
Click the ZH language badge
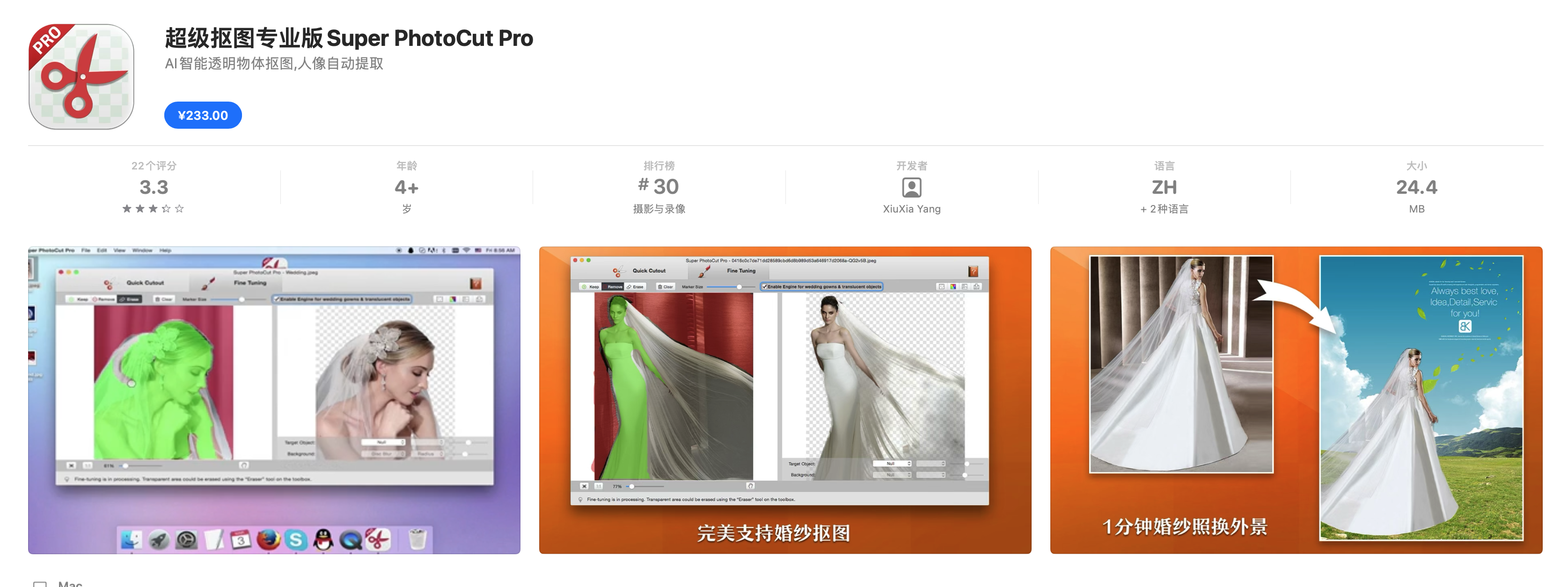click(1163, 187)
